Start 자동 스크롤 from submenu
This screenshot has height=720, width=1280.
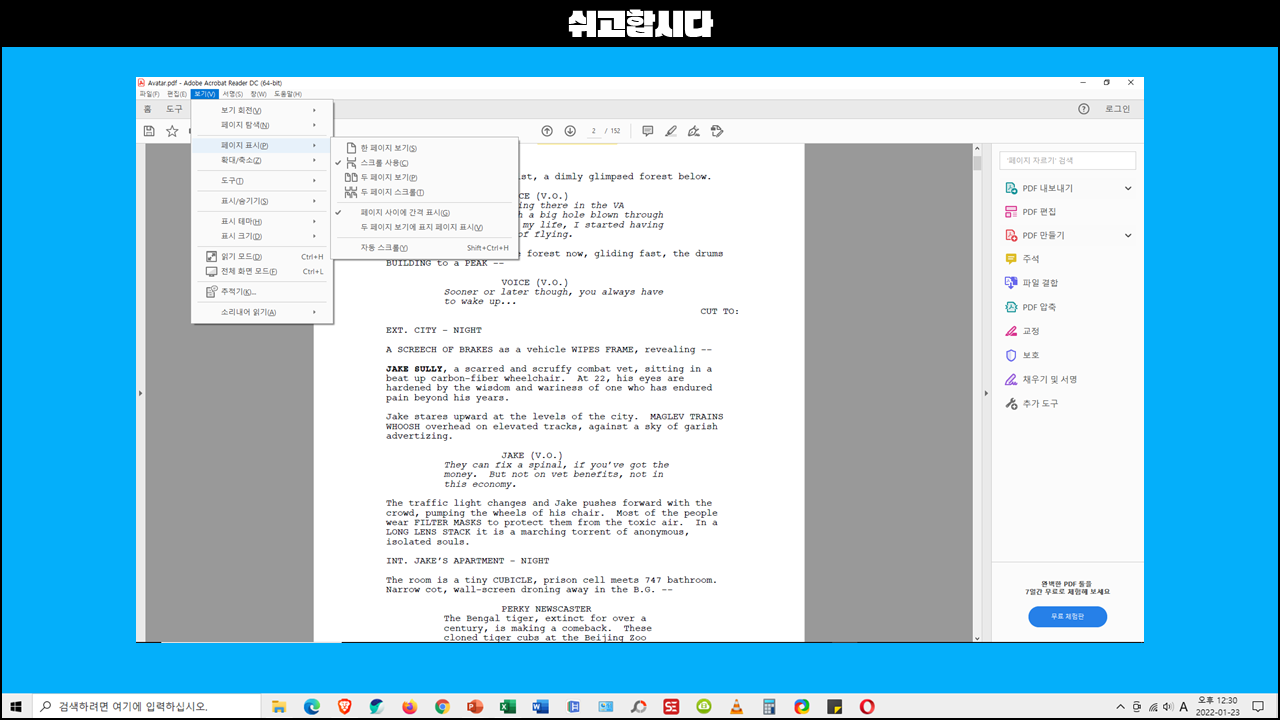(x=425, y=248)
